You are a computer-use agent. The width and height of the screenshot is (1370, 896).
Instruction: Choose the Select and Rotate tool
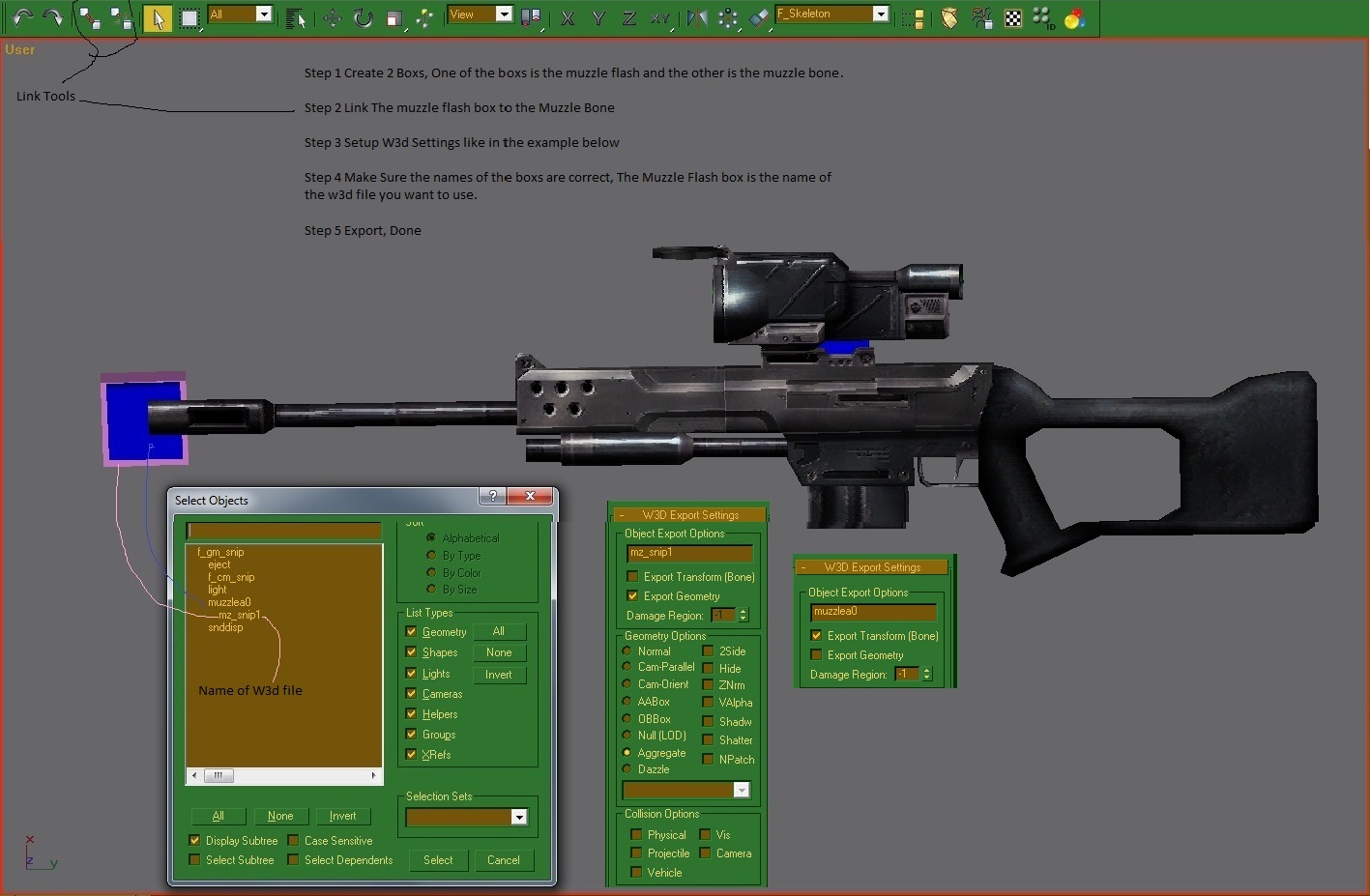363,17
